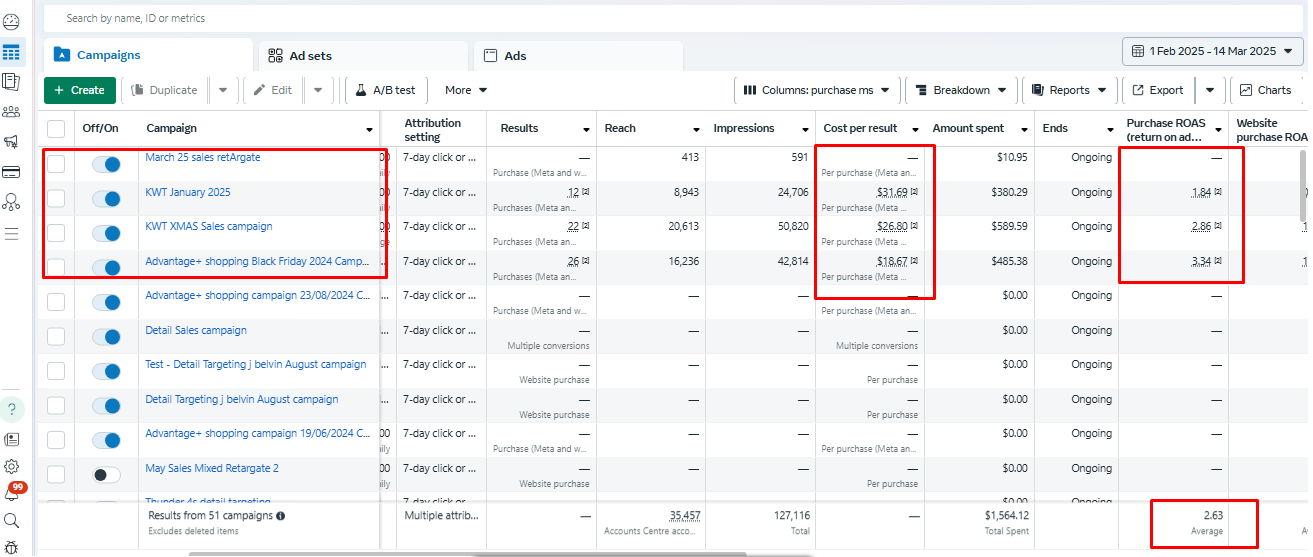Click the Audiences people icon in sidebar

(x=11, y=111)
